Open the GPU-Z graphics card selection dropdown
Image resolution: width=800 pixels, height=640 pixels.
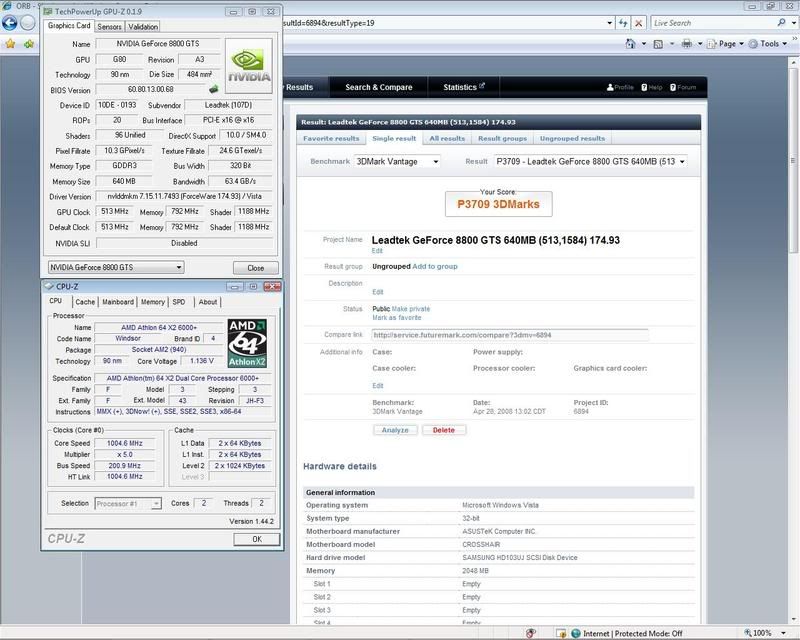[x=116, y=267]
